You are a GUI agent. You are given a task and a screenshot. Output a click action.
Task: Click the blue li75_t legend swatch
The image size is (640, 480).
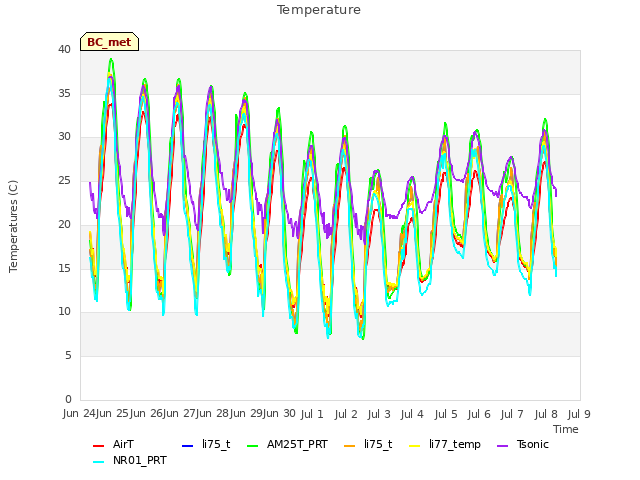coord(187,446)
